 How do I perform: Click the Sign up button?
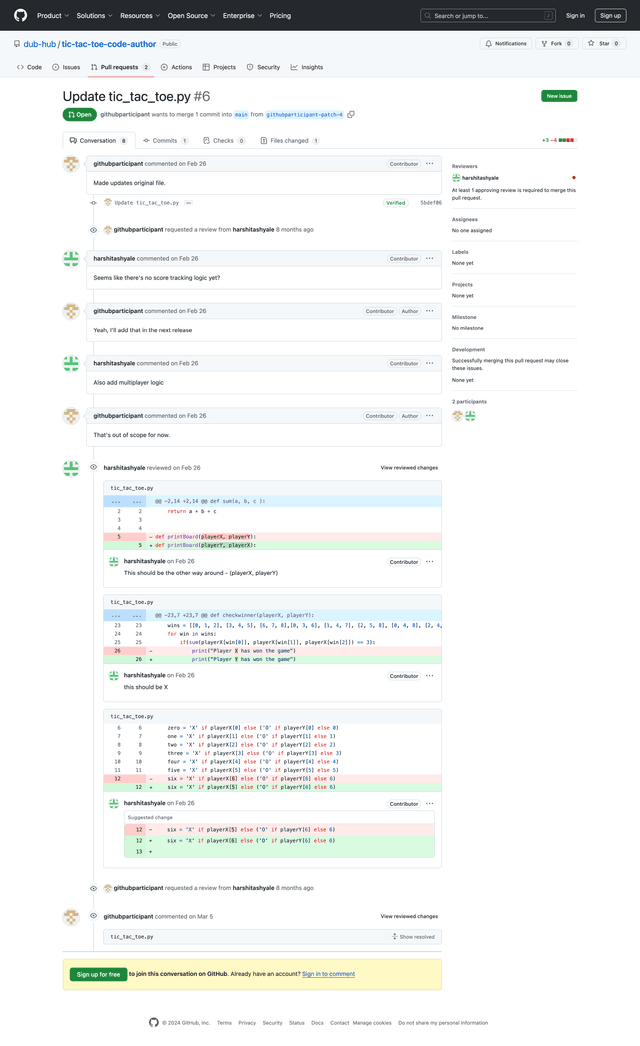tap(610, 15)
